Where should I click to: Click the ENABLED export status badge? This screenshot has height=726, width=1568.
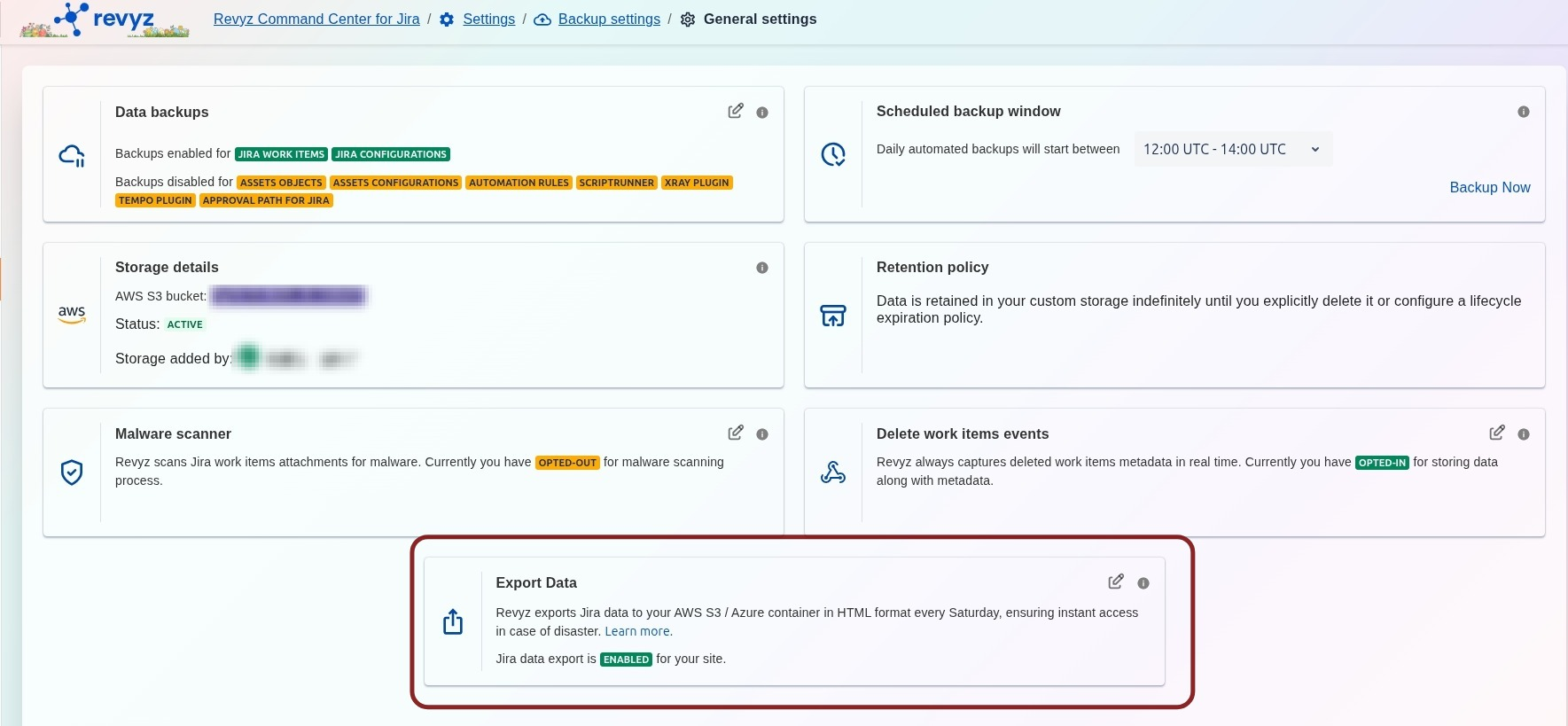(626, 660)
